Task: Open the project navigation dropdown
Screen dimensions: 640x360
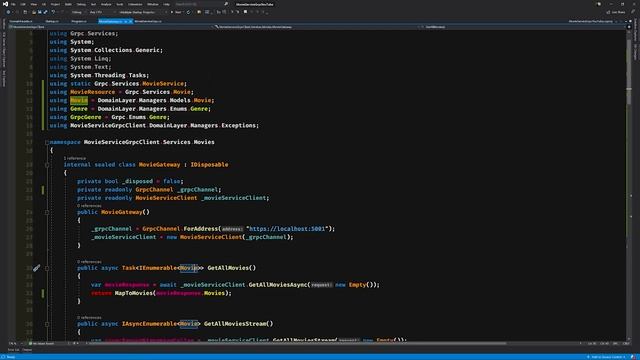Action: [x=110, y=27]
